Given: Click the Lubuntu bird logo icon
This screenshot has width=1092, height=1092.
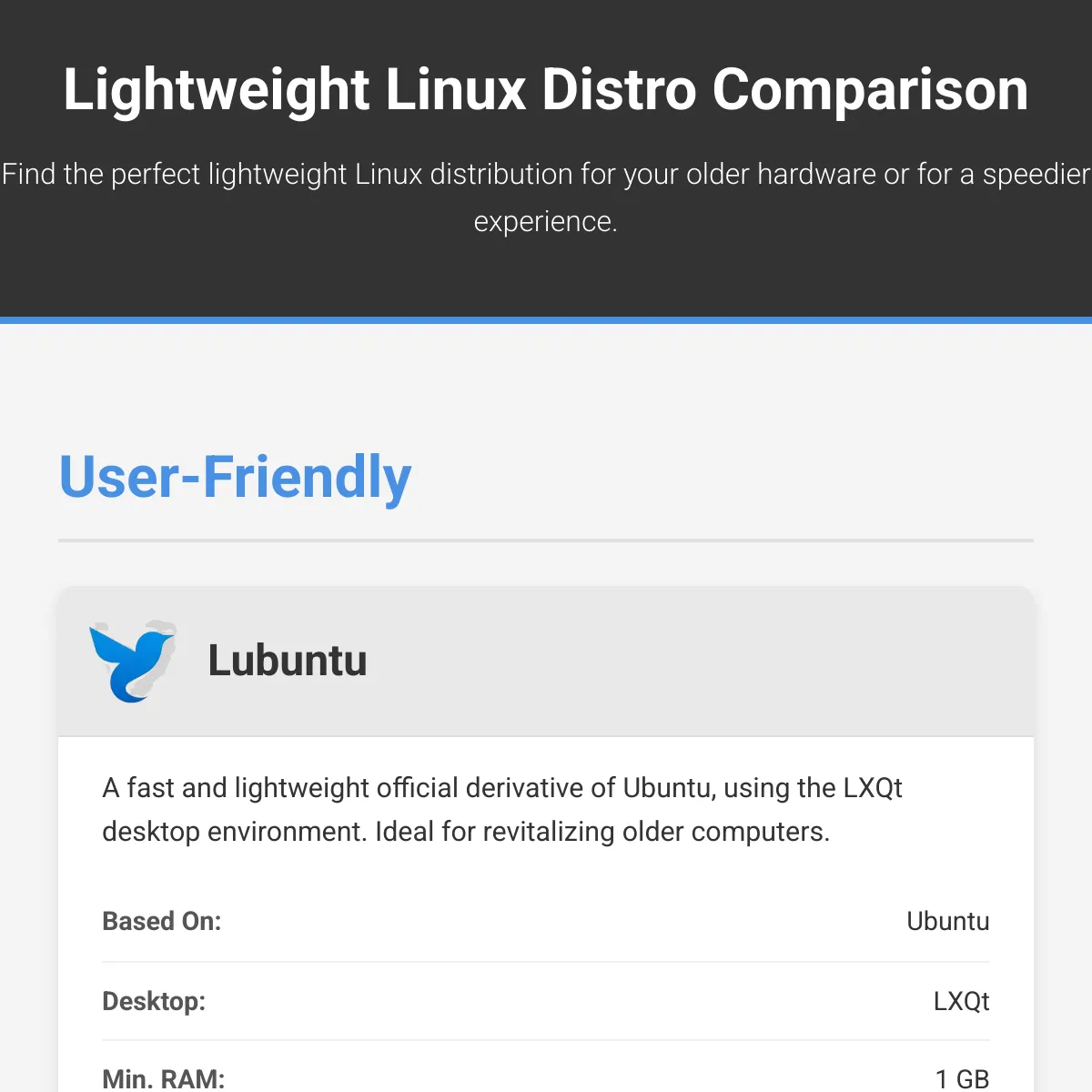Looking at the screenshot, I should click(133, 662).
